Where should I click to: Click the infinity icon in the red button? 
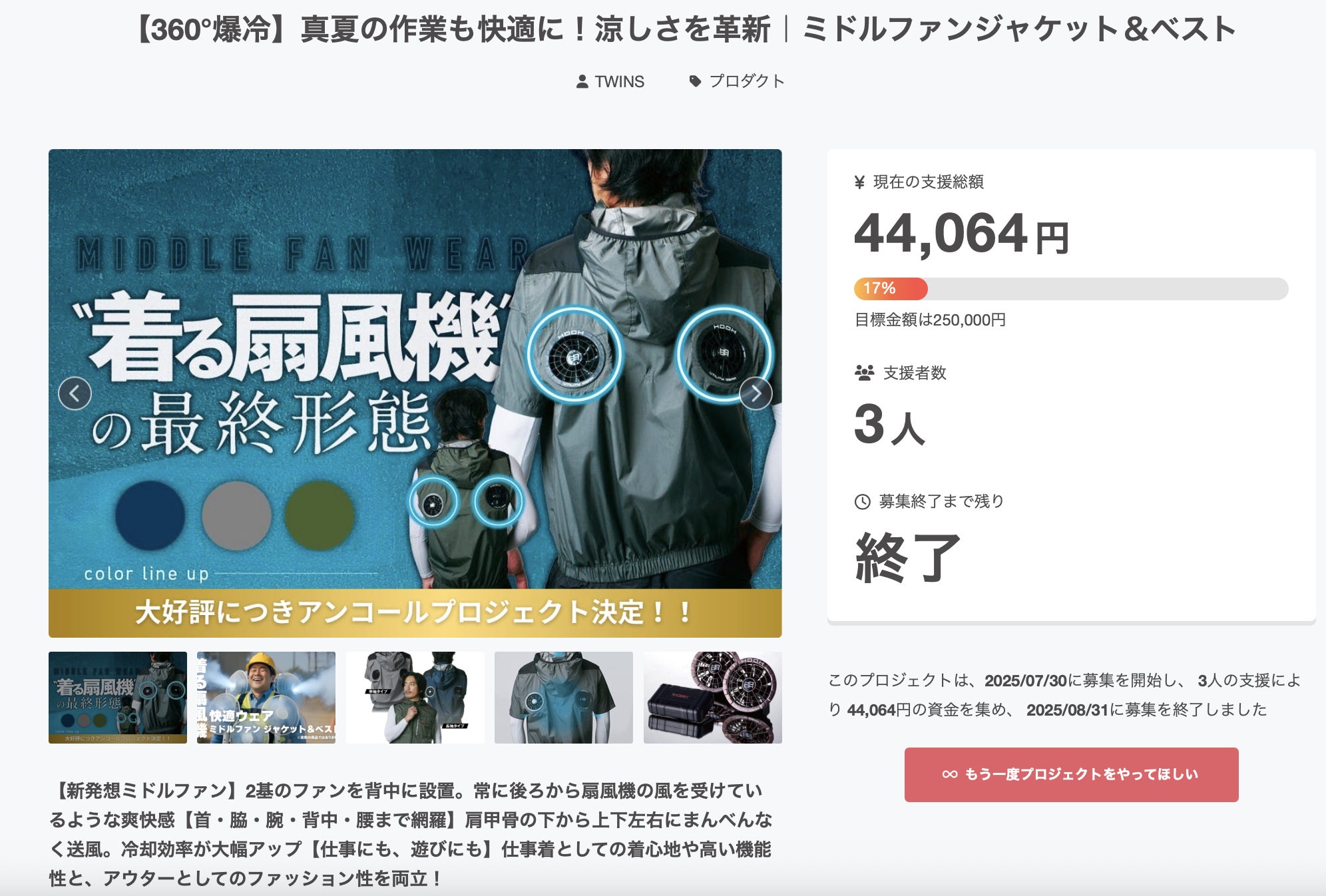click(x=950, y=774)
